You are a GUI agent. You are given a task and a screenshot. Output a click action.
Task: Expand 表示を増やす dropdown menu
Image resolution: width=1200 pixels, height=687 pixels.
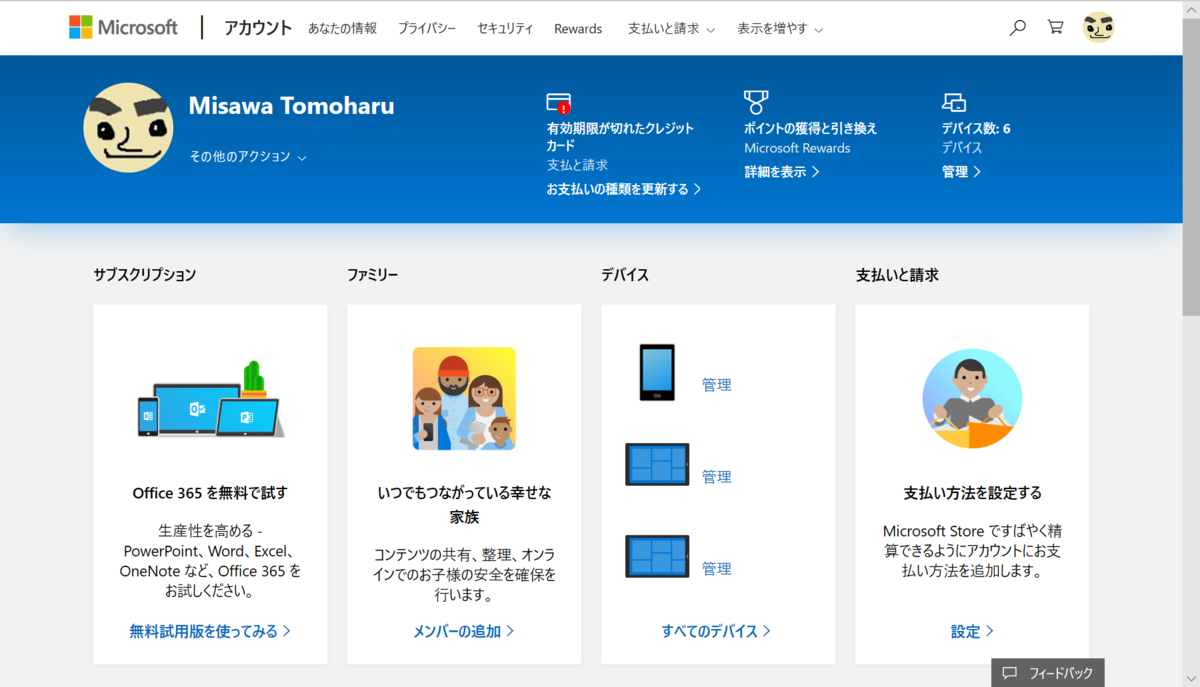click(780, 29)
